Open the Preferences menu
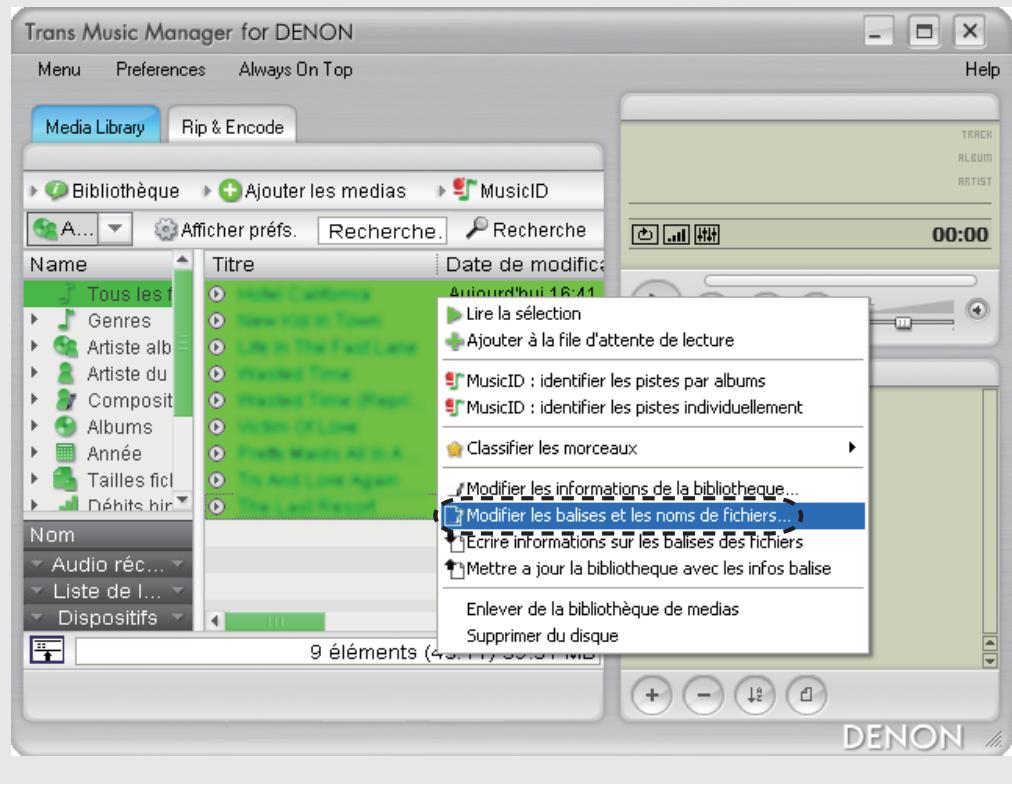This screenshot has height=790, width=1012. [x=161, y=69]
